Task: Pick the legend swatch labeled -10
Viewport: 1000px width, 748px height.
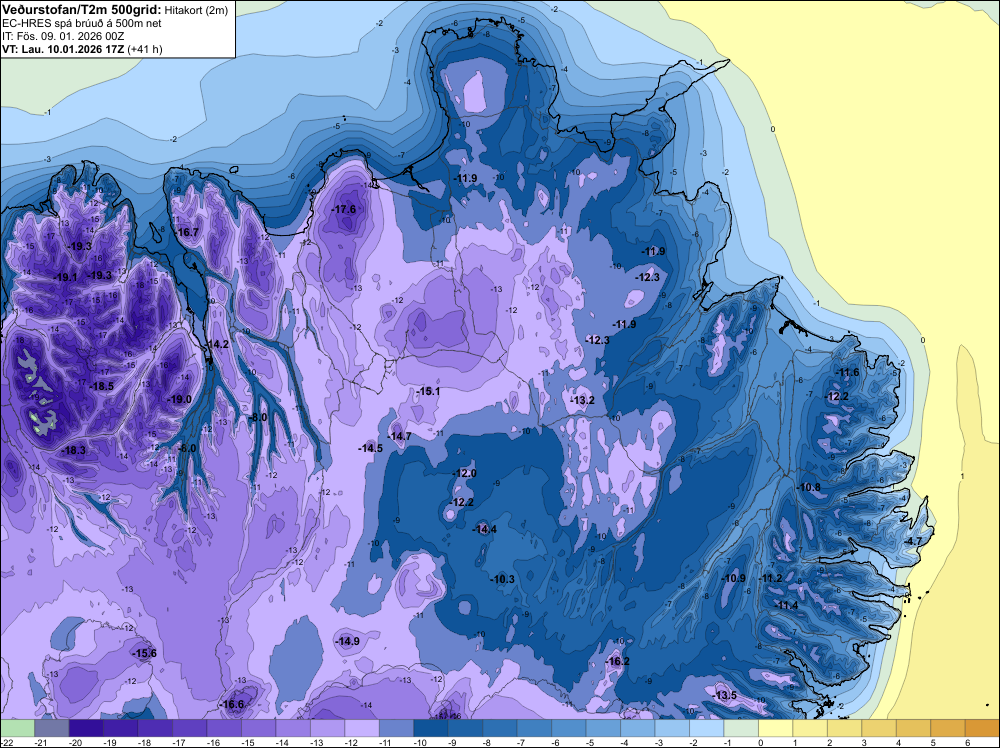Action: 430,728
